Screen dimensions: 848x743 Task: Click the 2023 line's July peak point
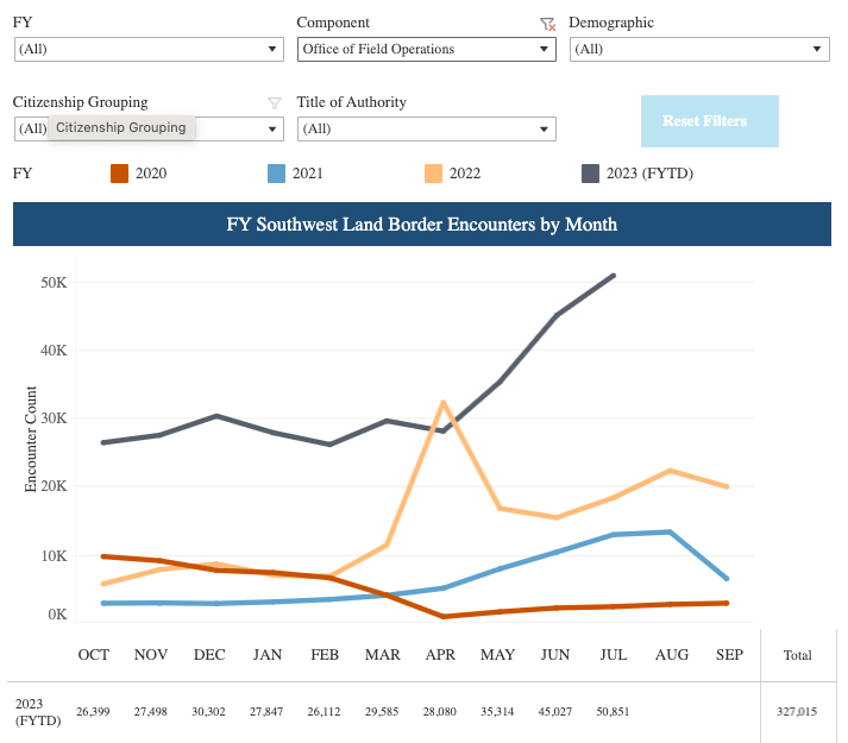pyautogui.click(x=613, y=275)
